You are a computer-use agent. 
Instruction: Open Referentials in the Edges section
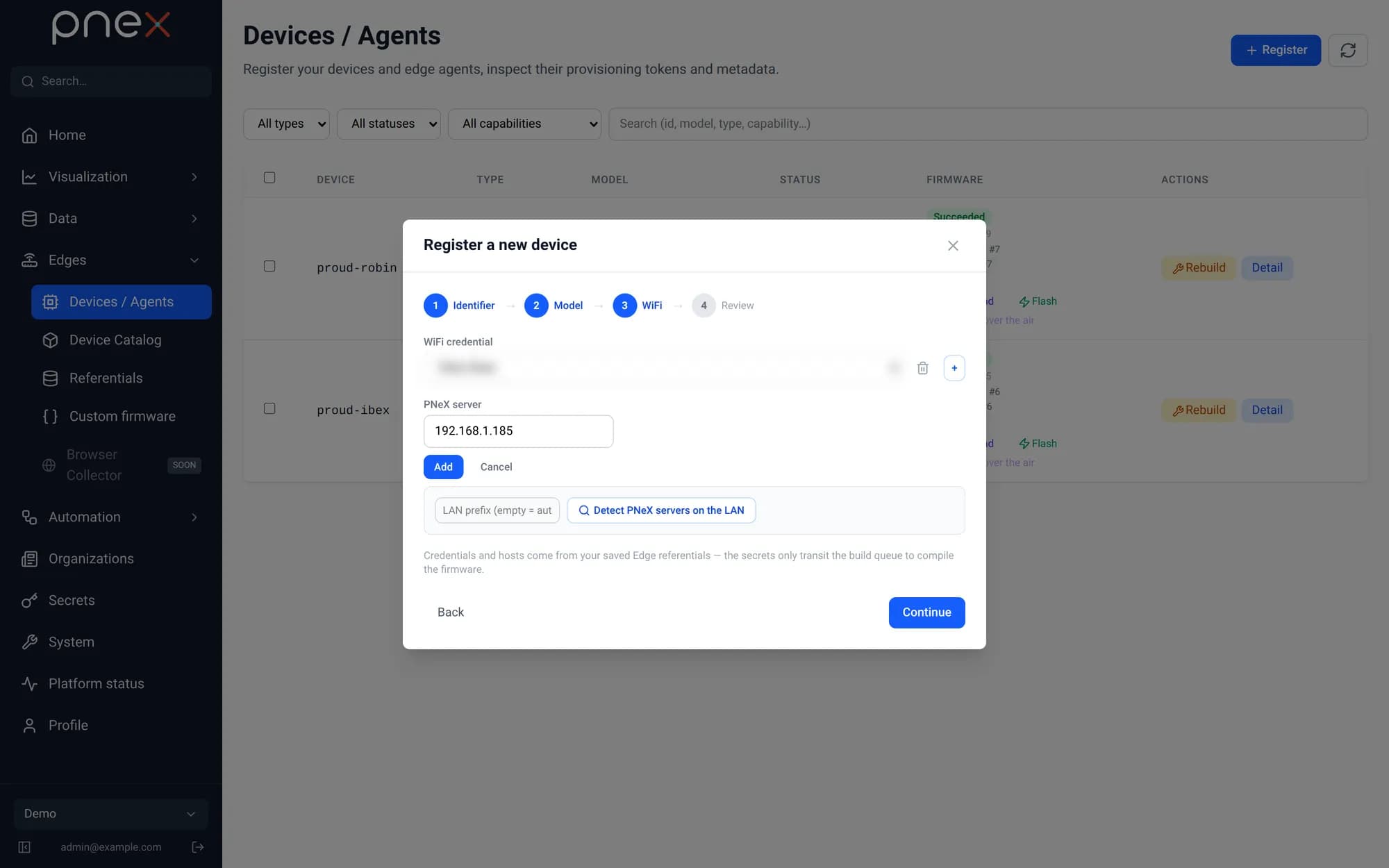point(122,378)
